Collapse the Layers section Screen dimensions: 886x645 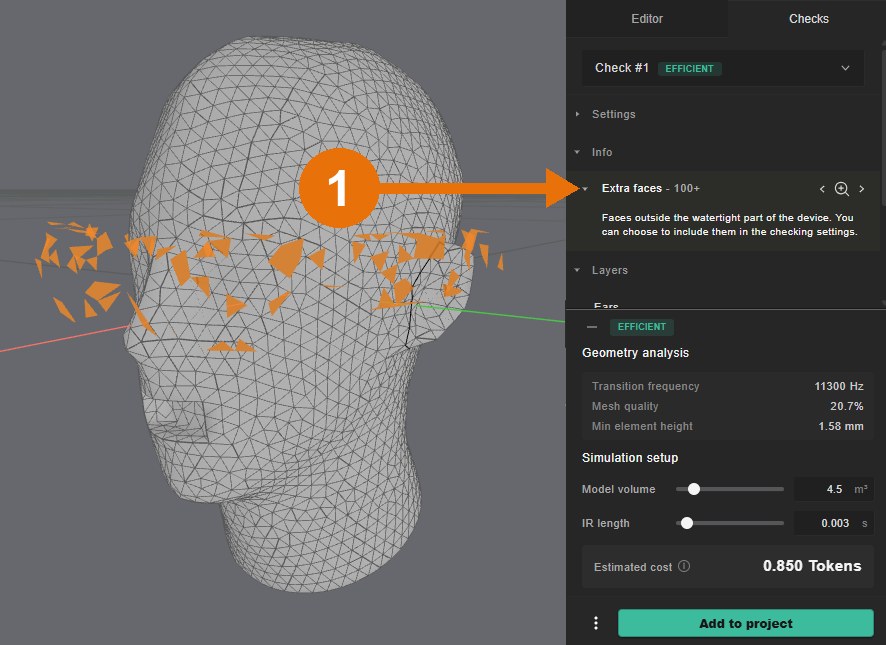(577, 270)
